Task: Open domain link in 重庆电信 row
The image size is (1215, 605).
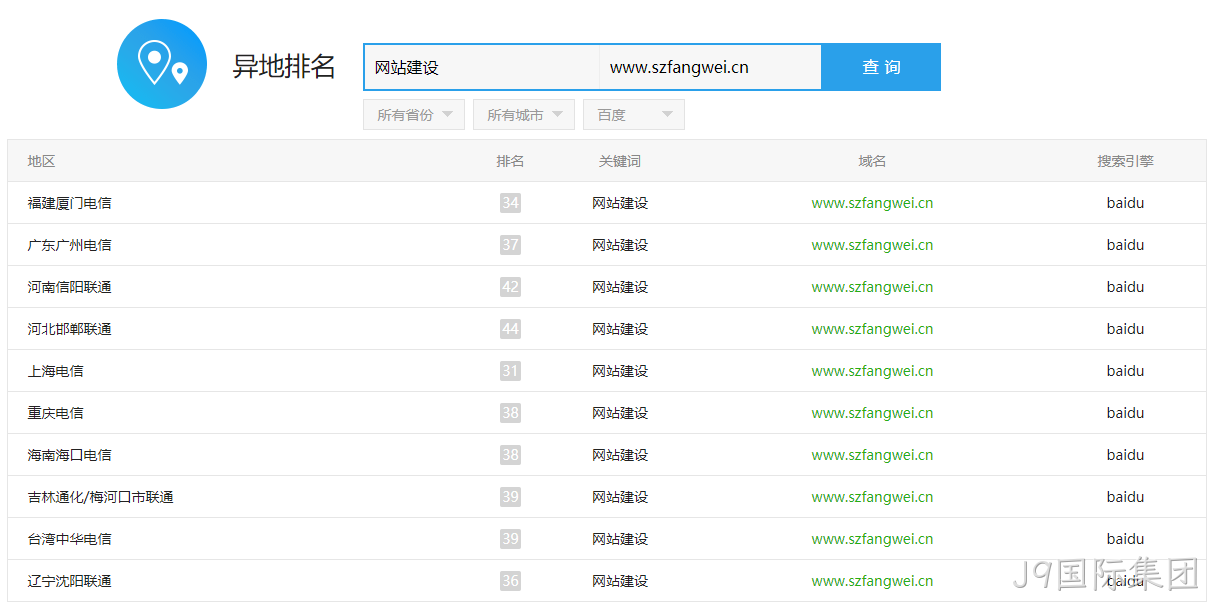Action: [872, 413]
